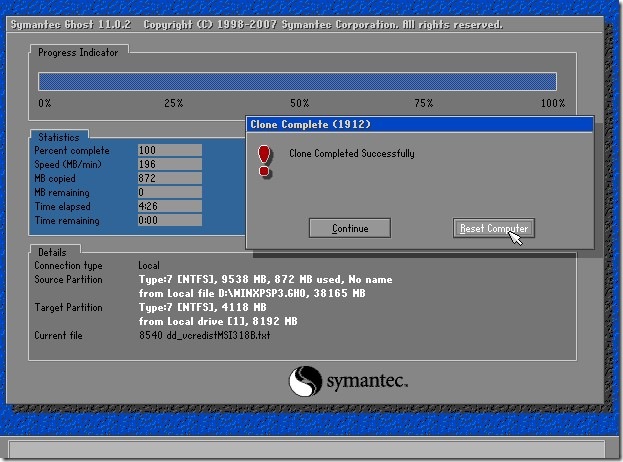This screenshot has width=623, height=462.
Task: Click the 'from Local drive [1], 8192 MB' line
Action: 218,321
